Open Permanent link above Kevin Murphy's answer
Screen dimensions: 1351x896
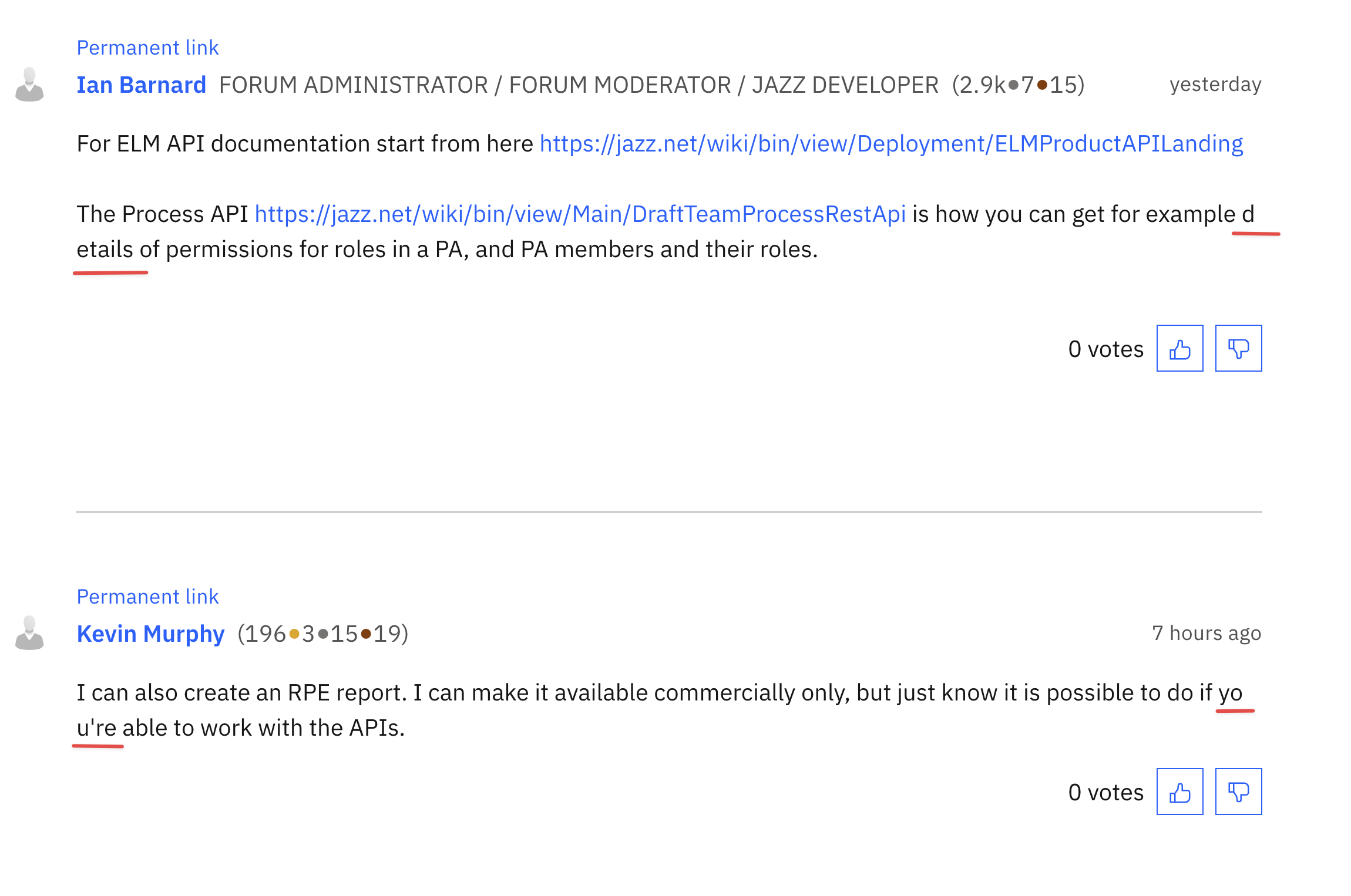pyautogui.click(x=147, y=597)
